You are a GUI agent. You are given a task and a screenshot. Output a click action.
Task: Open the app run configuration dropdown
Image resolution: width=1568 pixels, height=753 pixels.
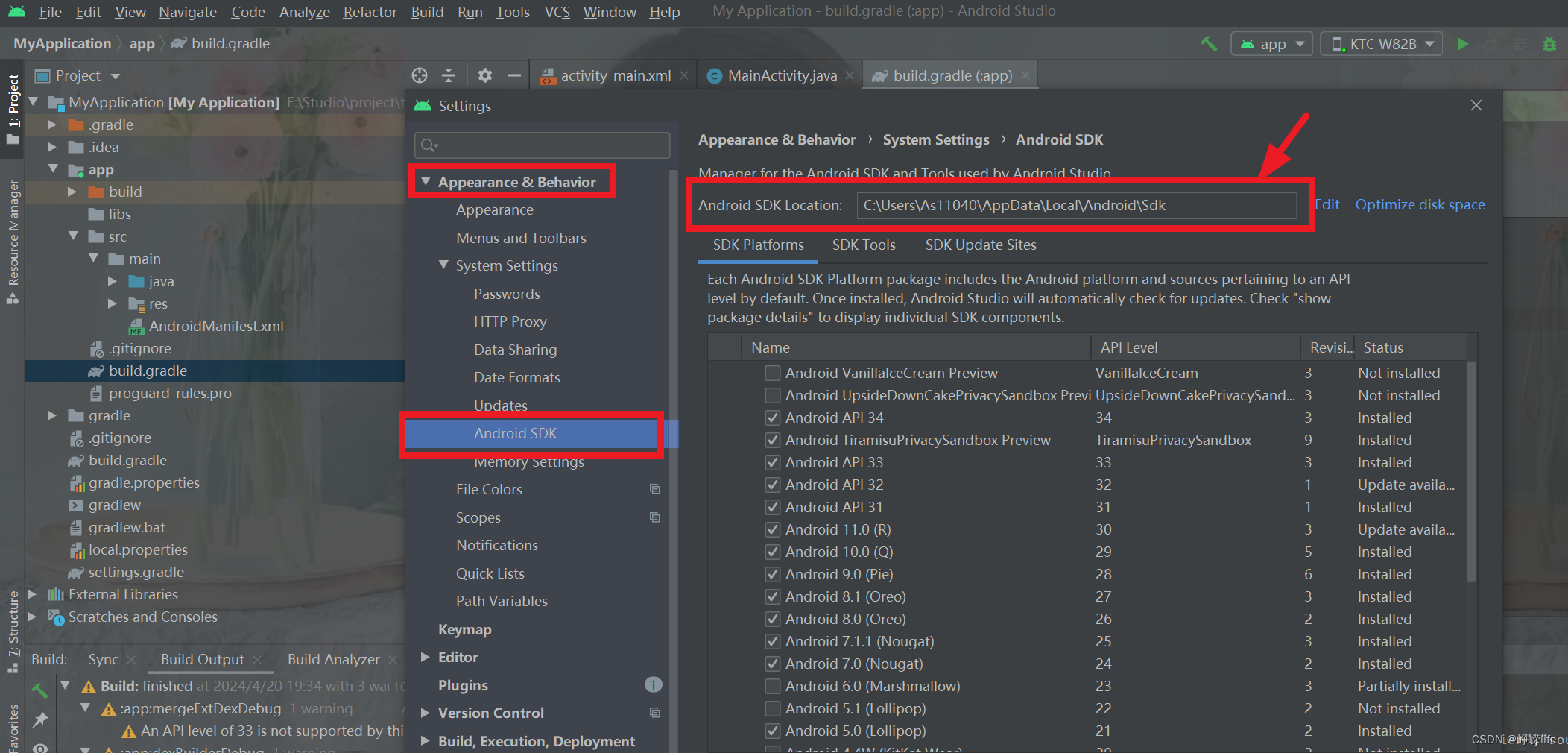[1271, 44]
